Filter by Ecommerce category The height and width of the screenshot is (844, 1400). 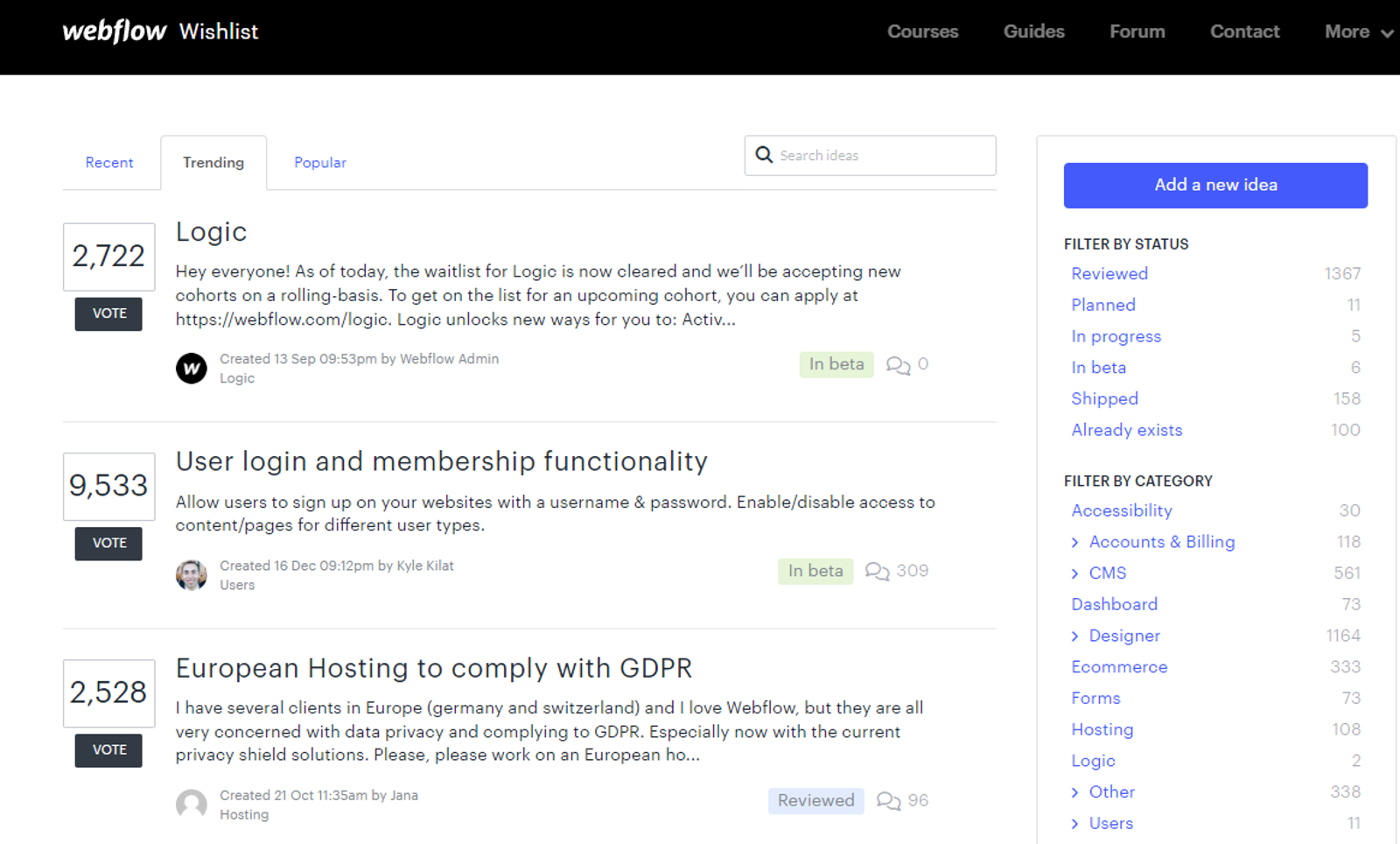1120,668
